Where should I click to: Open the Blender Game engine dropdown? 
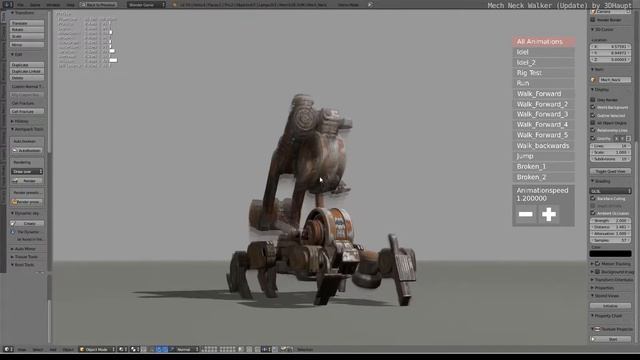(146, 5)
